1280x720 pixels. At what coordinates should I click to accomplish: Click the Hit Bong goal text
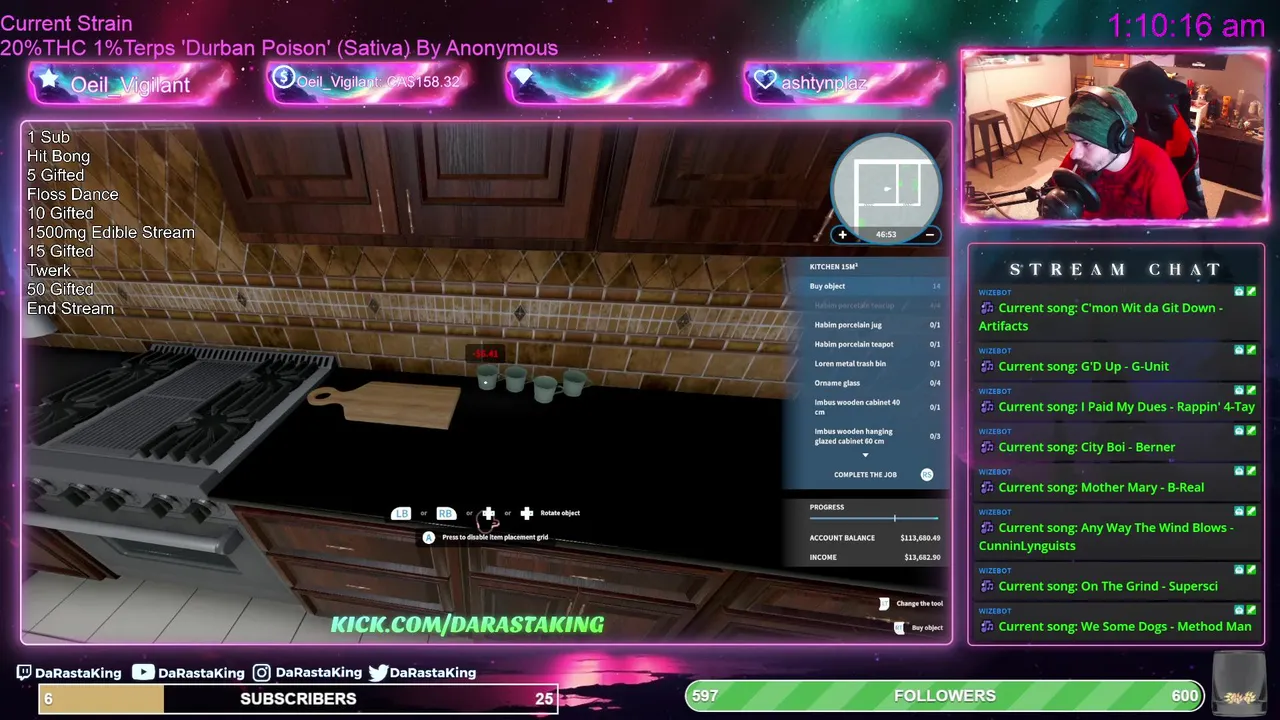pos(58,156)
